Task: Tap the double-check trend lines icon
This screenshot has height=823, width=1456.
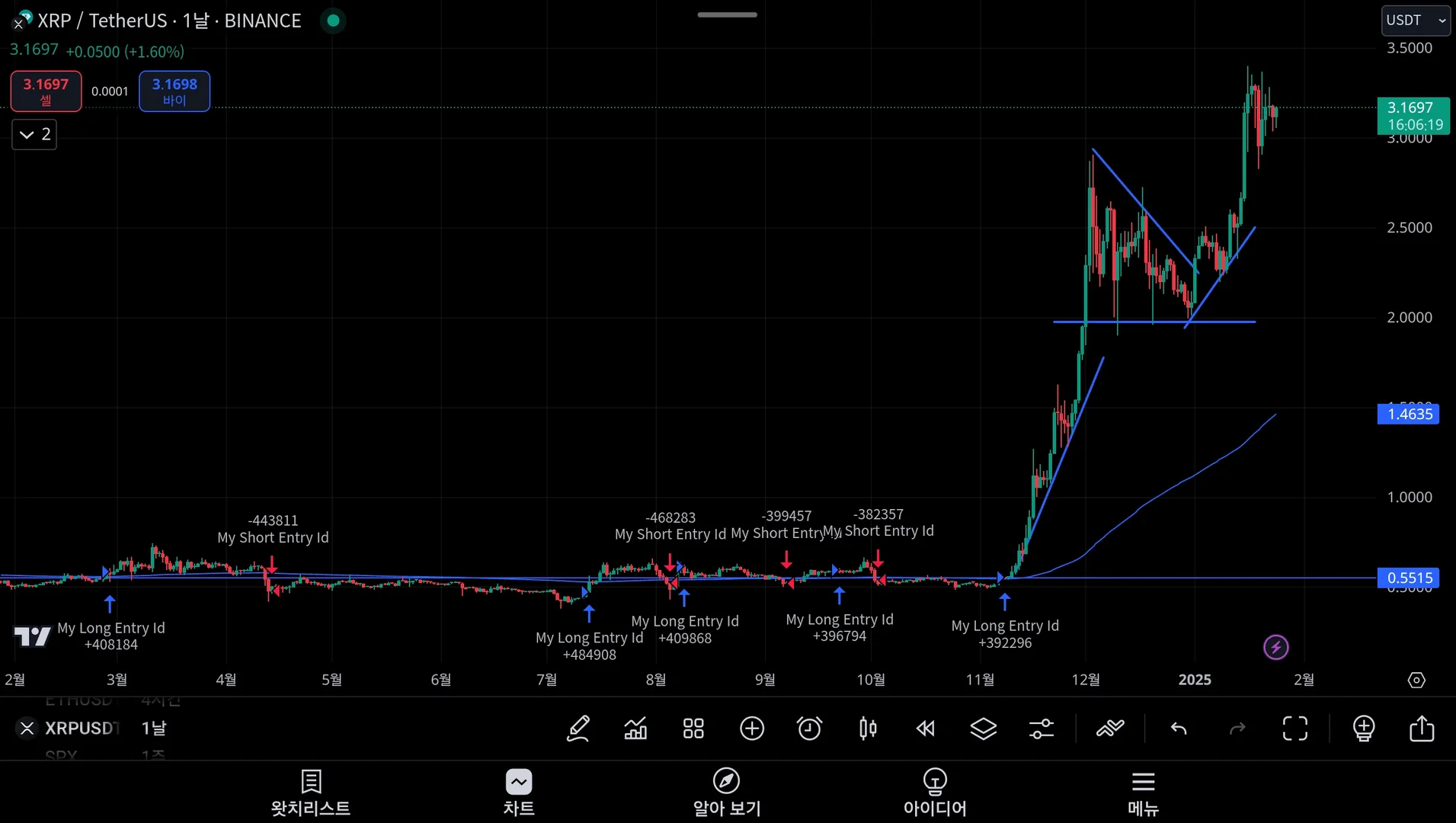Action: [1110, 729]
